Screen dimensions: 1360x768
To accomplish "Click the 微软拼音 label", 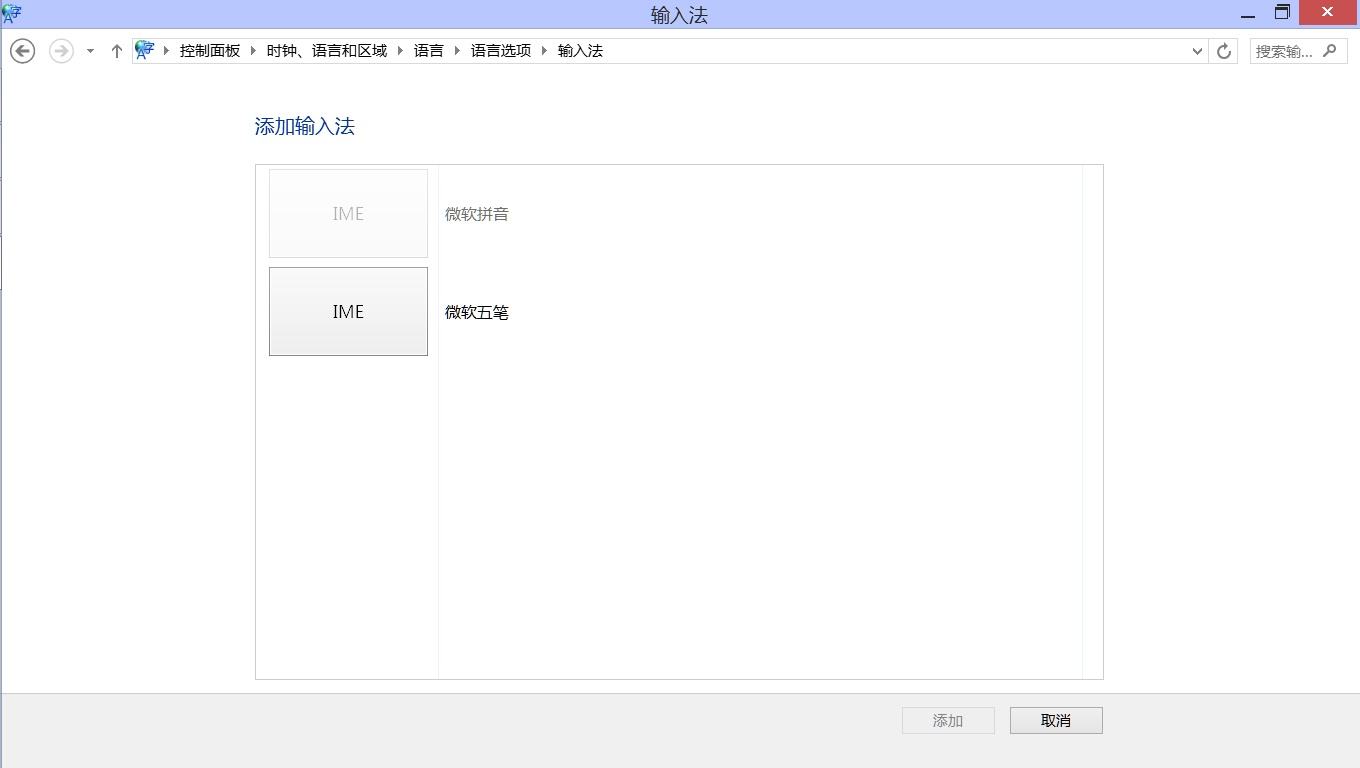I will pos(477,214).
